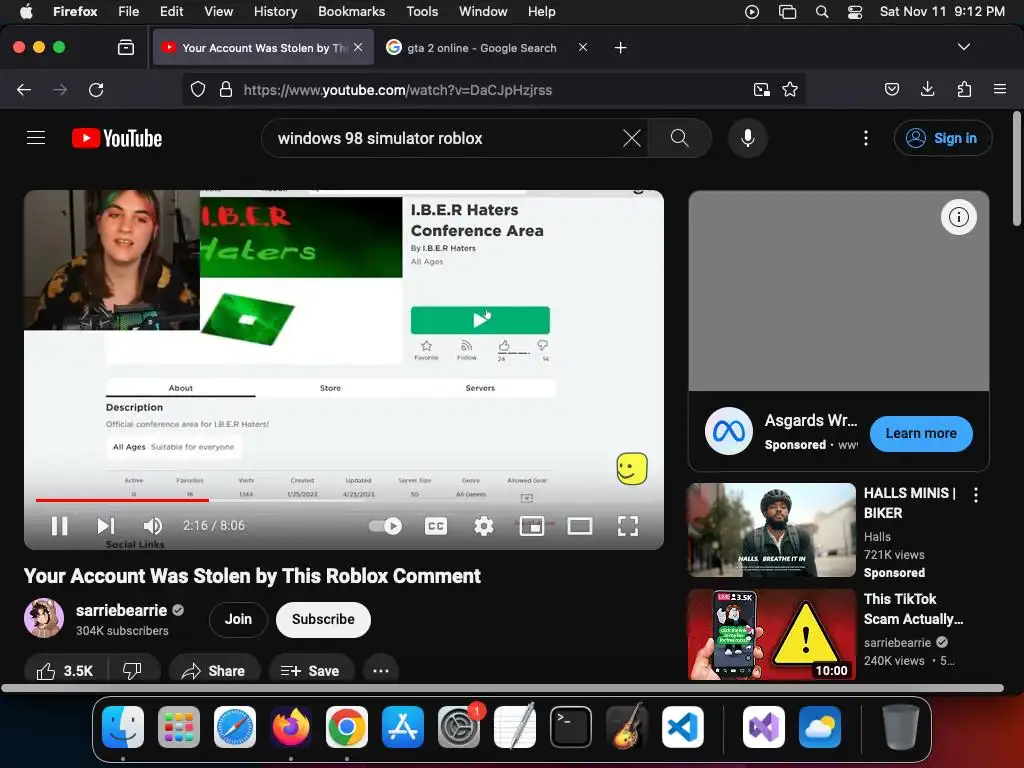Switch to gta 2 online Google tab
Image resolution: width=1024 pixels, height=768 pixels.
tap(482, 48)
